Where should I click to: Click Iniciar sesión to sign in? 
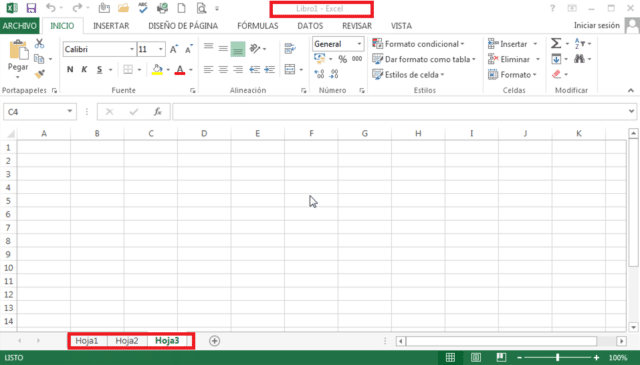tap(597, 25)
